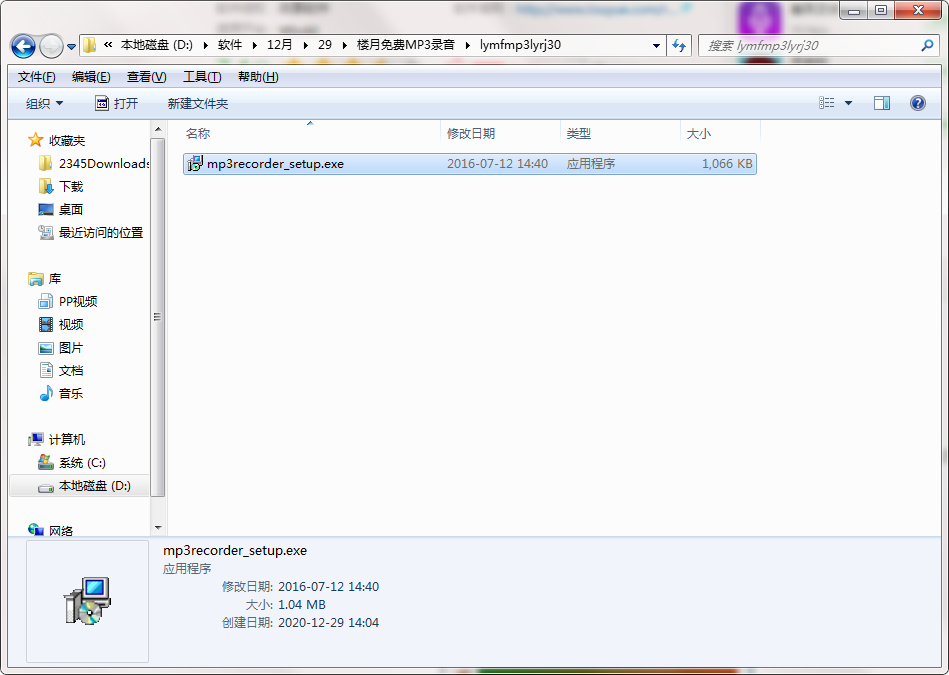Image resolution: width=949 pixels, height=675 pixels.
Task: Open breadcrumb folder 29
Action: tap(325, 45)
